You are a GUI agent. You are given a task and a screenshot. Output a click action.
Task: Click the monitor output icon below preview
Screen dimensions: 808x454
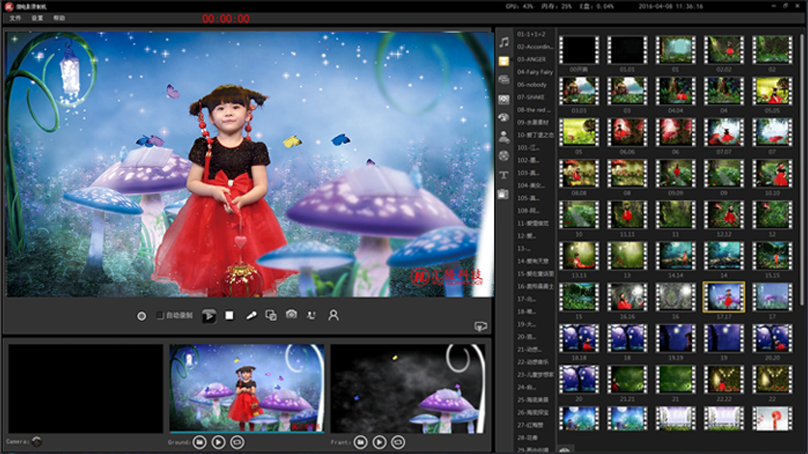pos(480,326)
